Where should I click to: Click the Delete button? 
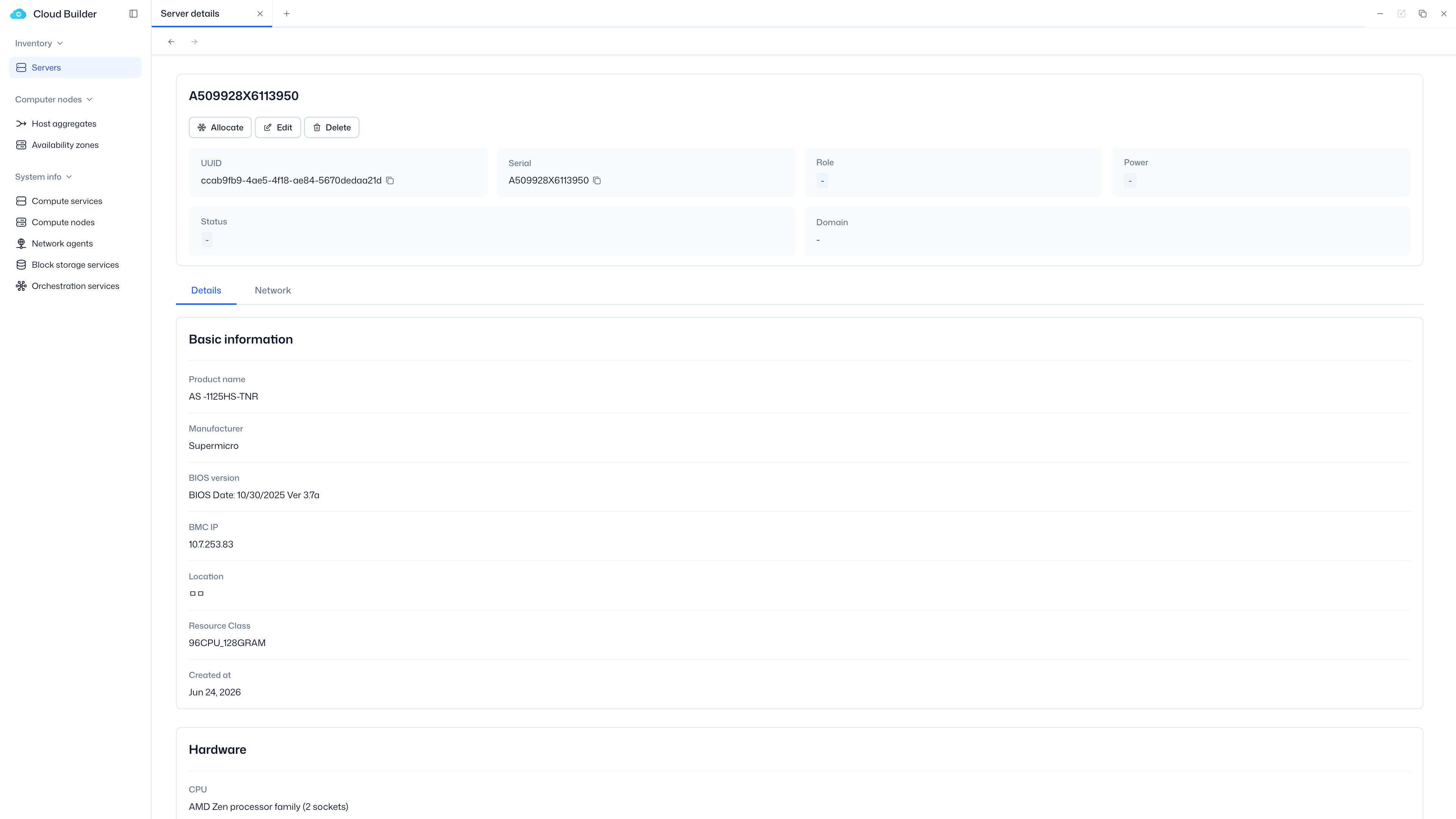(331, 127)
